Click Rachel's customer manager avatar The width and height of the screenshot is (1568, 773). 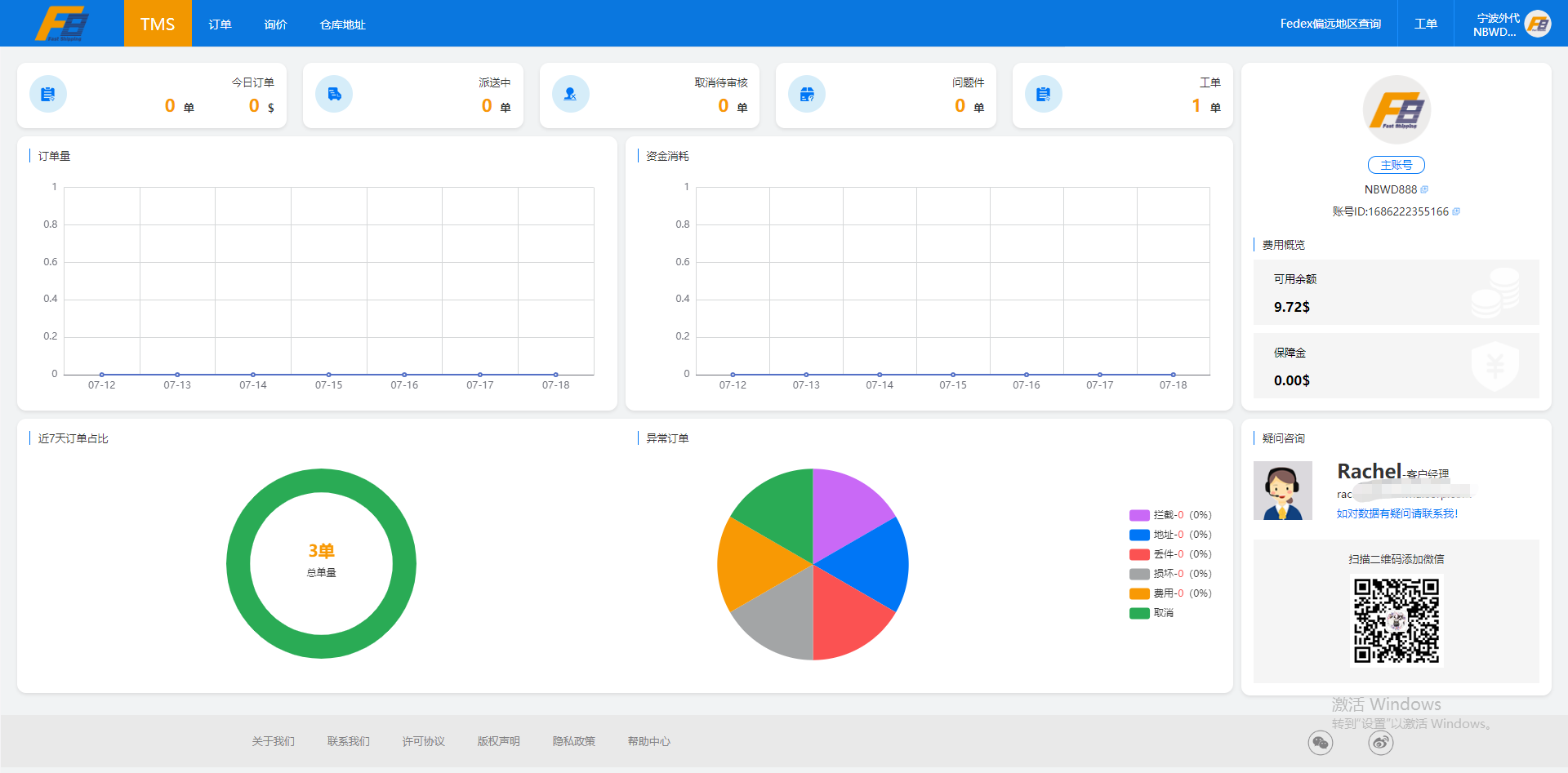1283,491
